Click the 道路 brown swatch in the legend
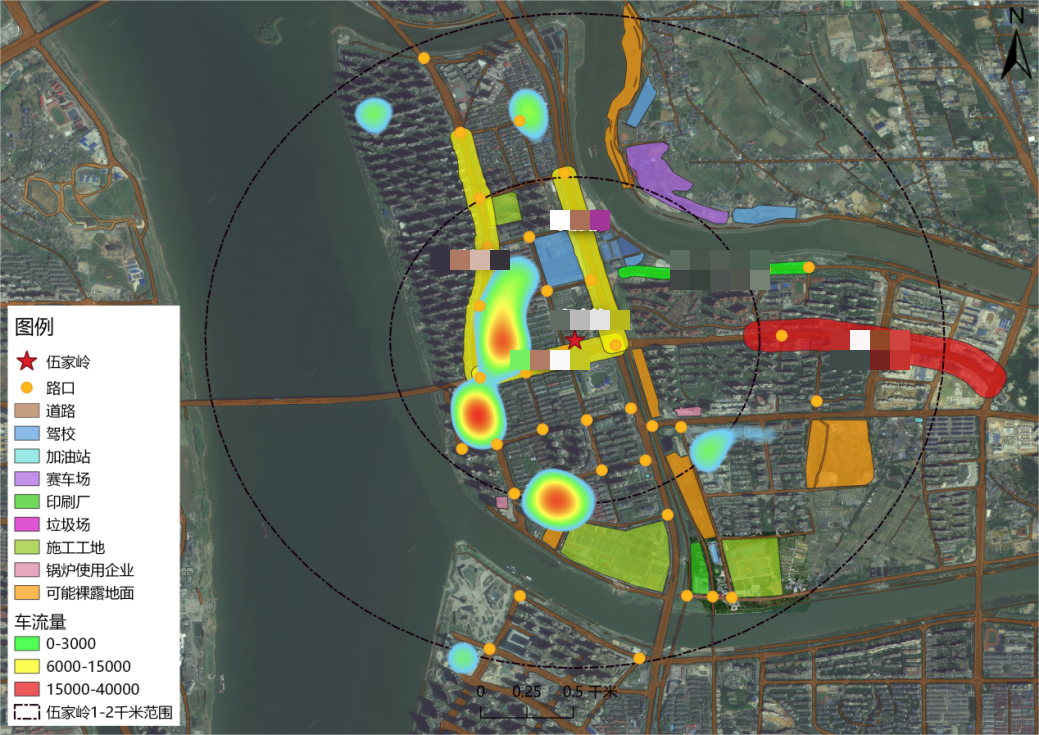 [x=27, y=411]
